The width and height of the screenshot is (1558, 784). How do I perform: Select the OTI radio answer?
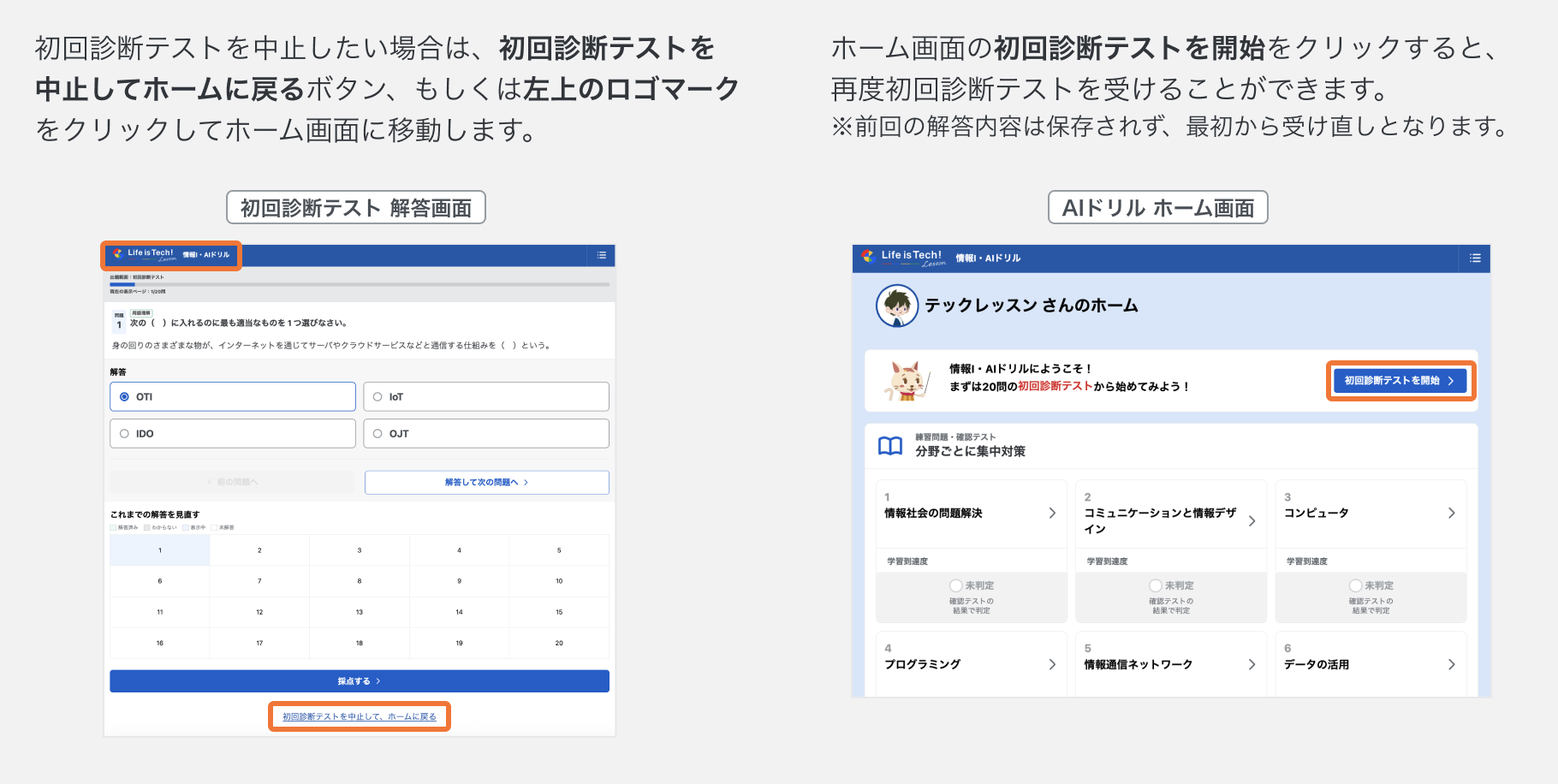click(233, 396)
